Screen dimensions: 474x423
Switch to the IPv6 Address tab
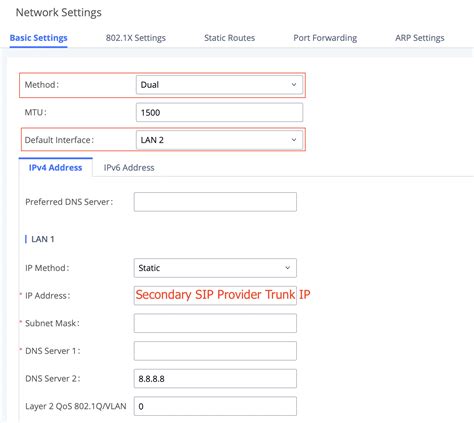129,168
